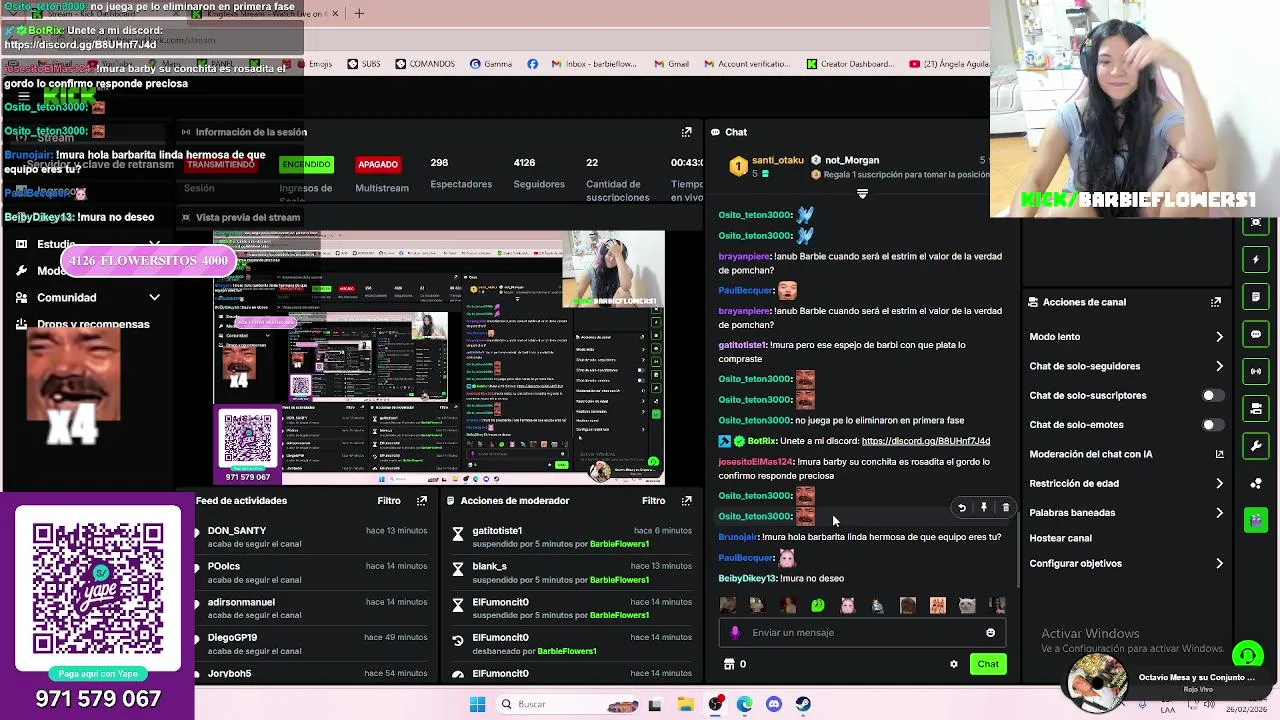Insert the pink pig emote from quick emotes

click(848, 605)
